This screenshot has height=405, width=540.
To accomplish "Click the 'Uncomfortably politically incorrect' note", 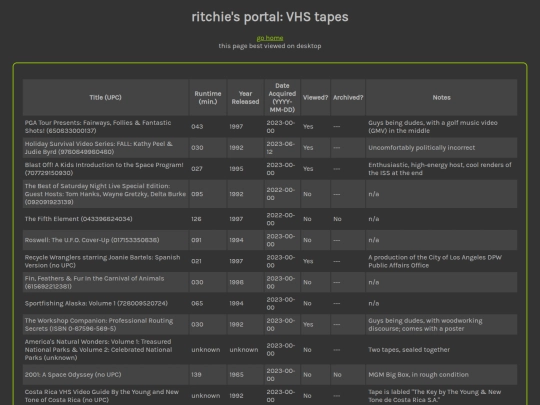I will [422, 148].
